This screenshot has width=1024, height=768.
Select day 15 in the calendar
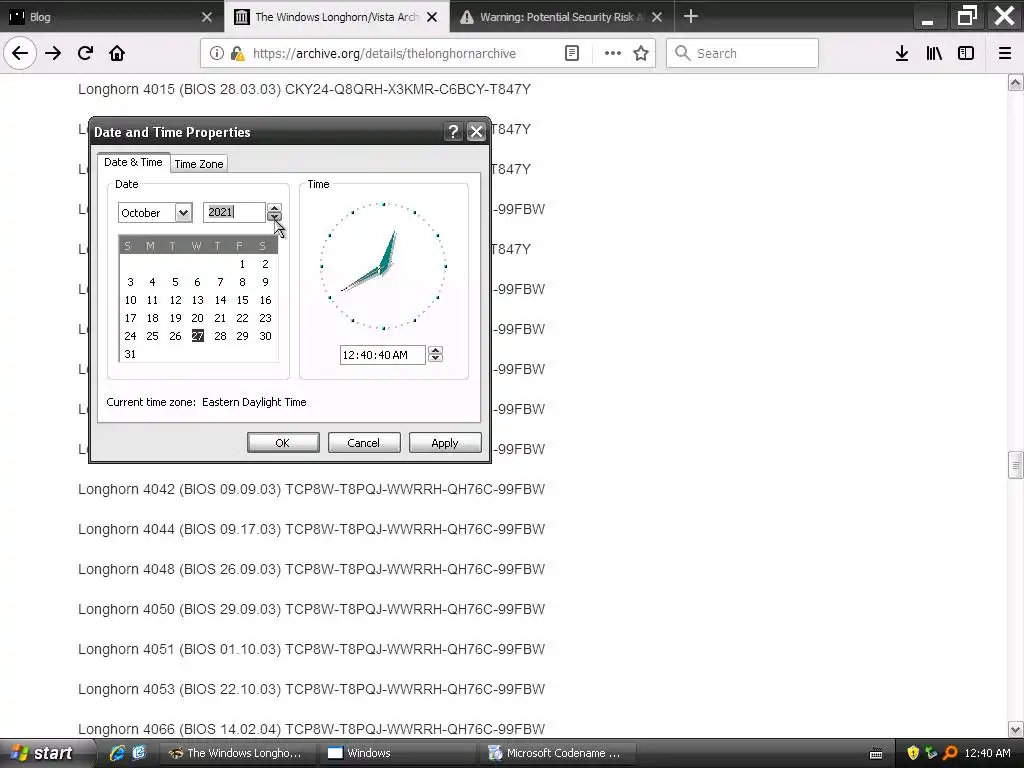242,300
